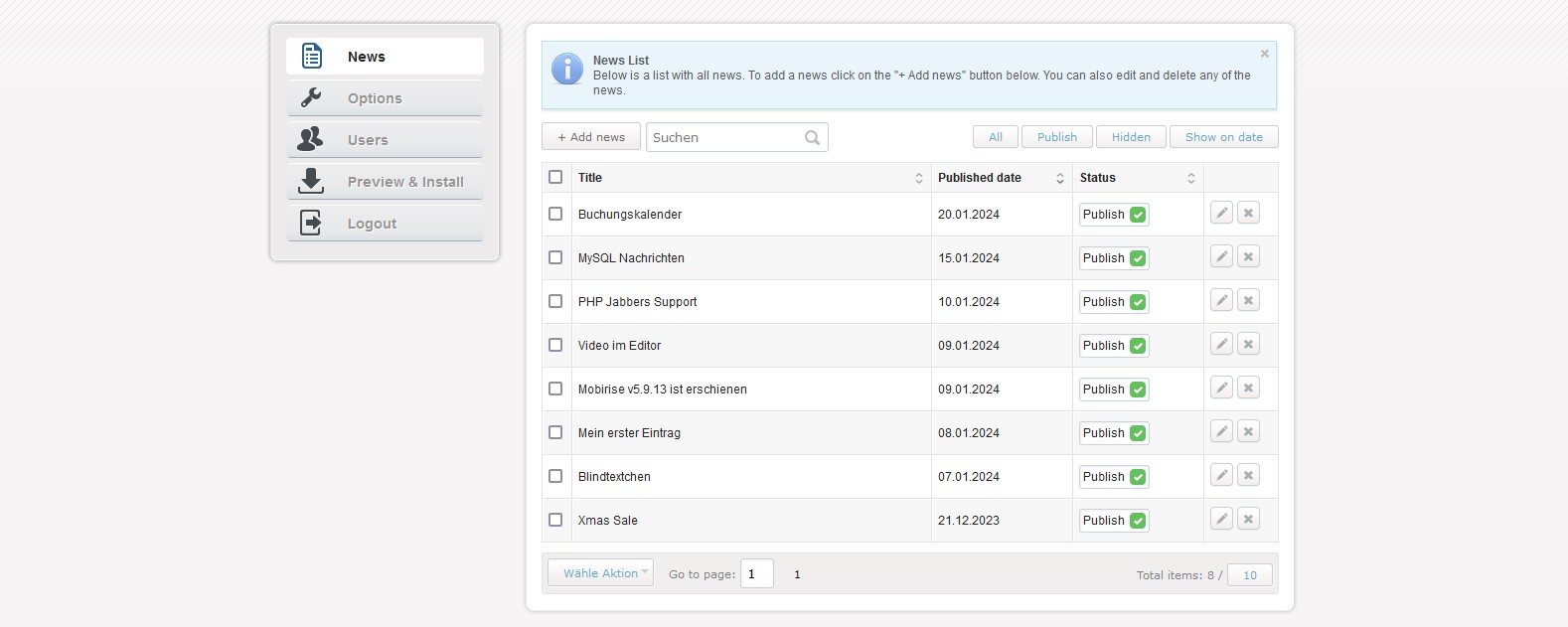Select all news with header checkbox
Viewport: 1568px width, 627px height.
[x=555, y=177]
